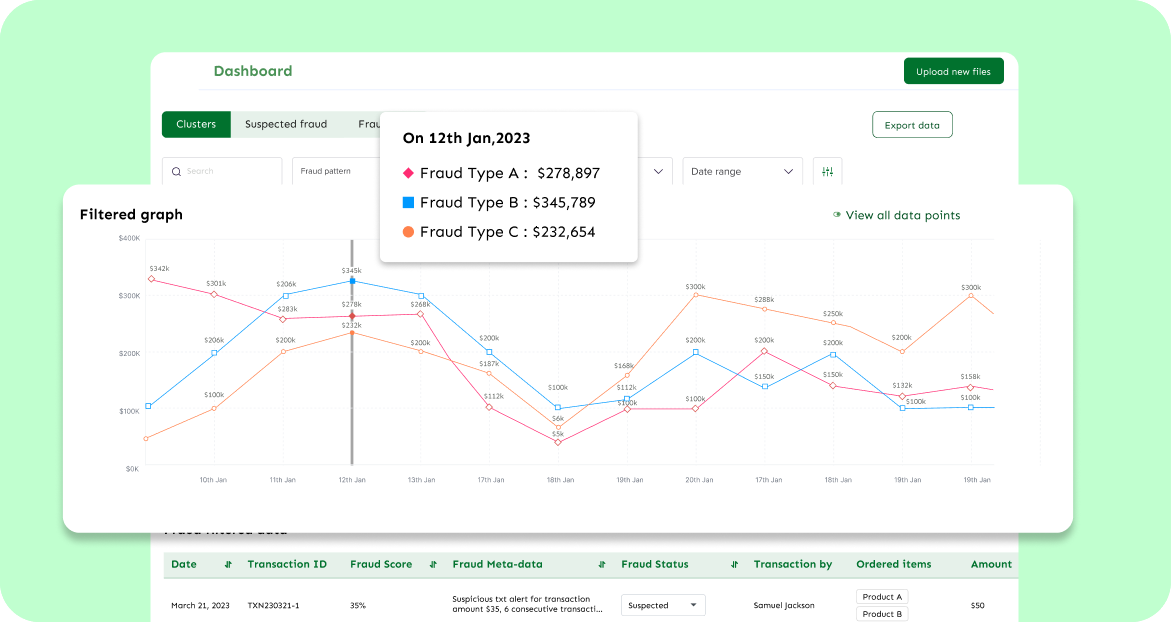This screenshot has width=1171, height=623.
Task: Click the Fraud Type C orange circle legend
Action: (x=408, y=232)
